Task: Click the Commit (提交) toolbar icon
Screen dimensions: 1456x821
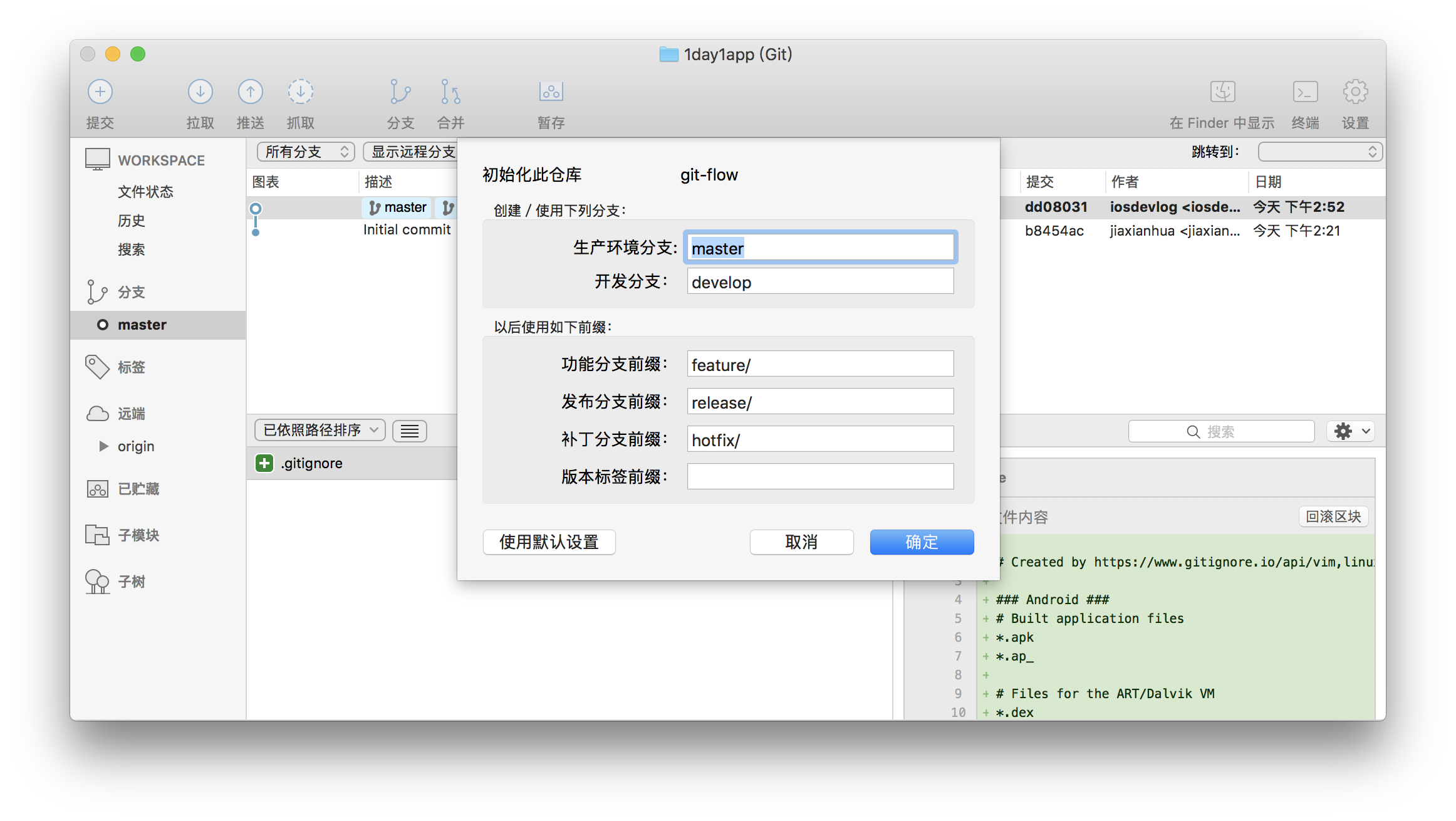Action: pos(100,92)
